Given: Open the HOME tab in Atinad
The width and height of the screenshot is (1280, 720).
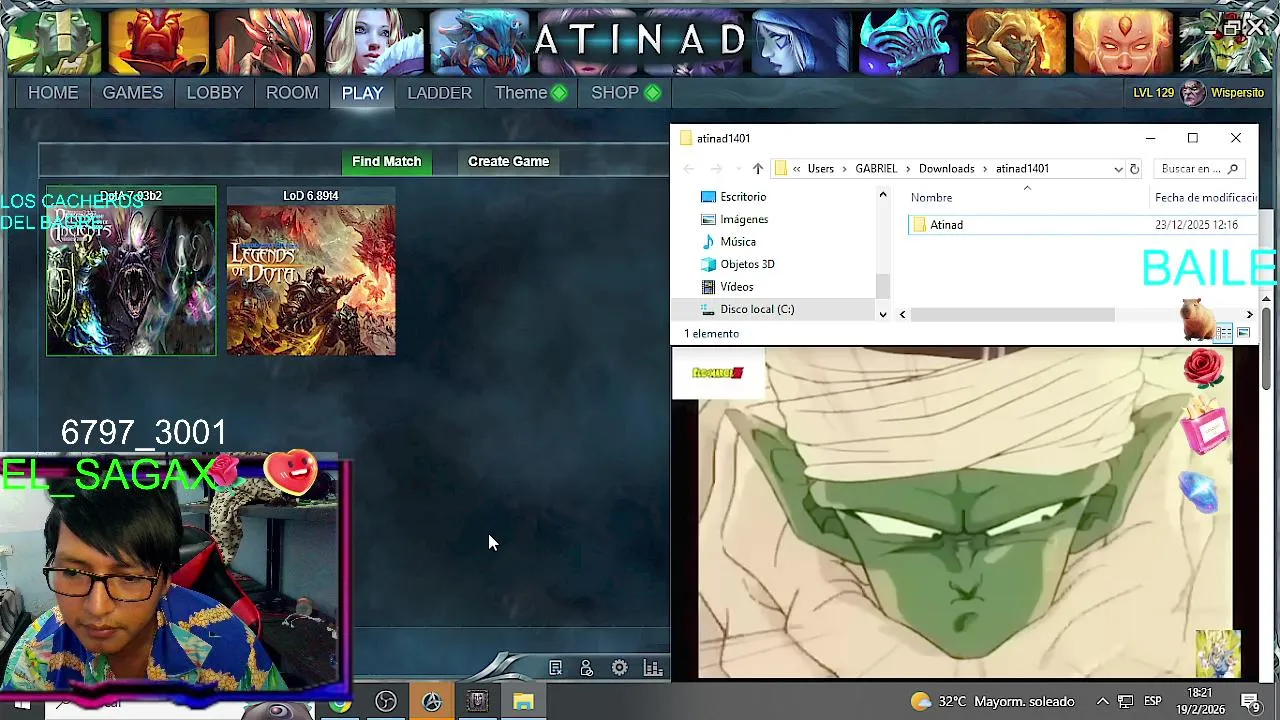Looking at the screenshot, I should click(x=53, y=93).
